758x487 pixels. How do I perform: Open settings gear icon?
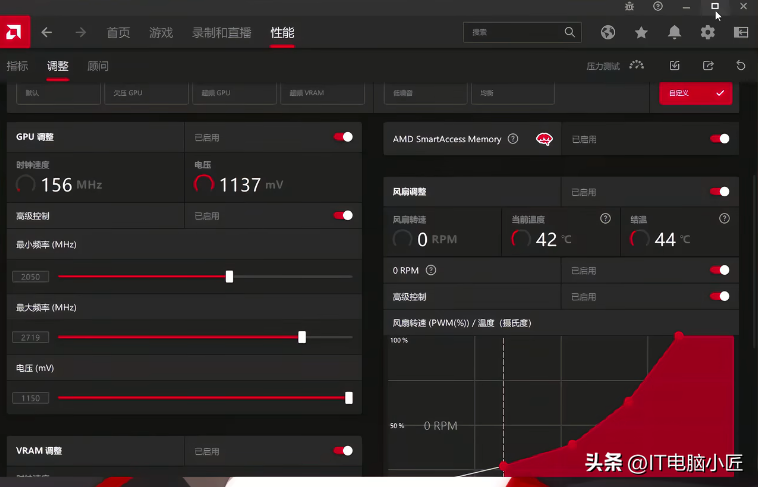pyautogui.click(x=708, y=32)
